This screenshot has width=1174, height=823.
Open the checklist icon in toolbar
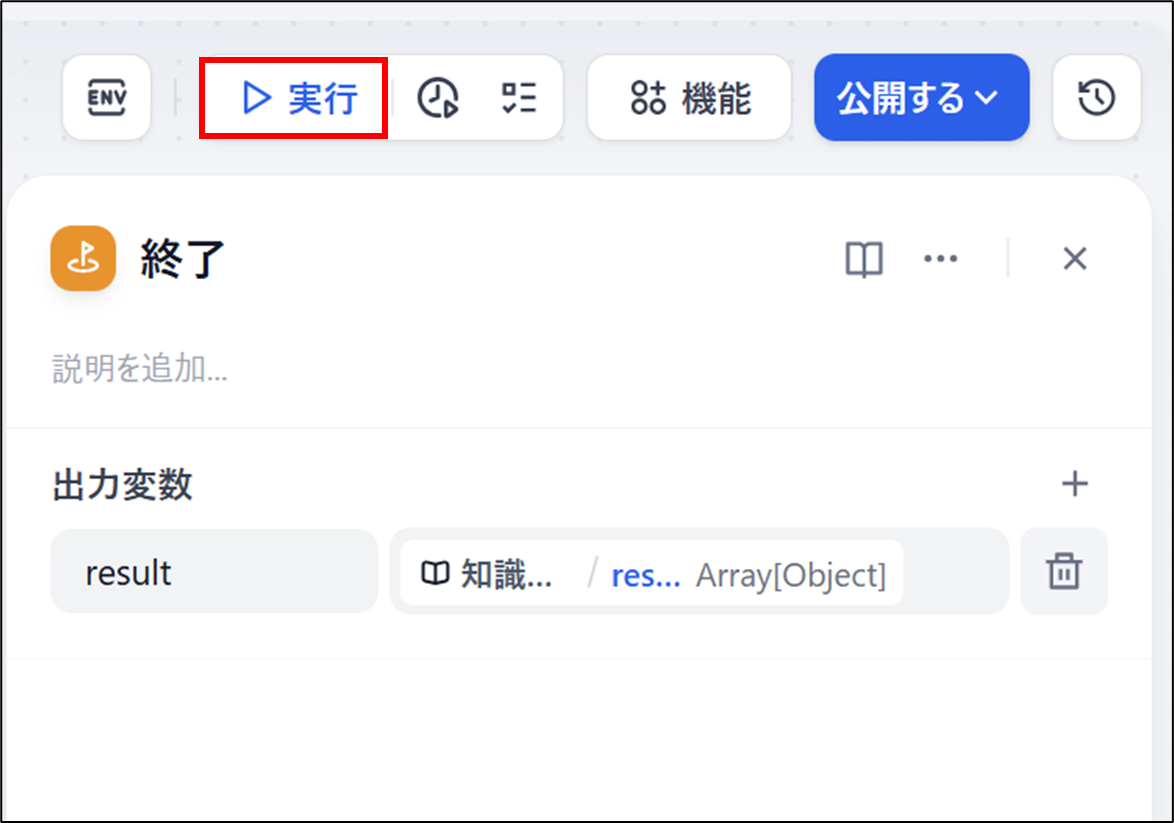click(x=520, y=98)
